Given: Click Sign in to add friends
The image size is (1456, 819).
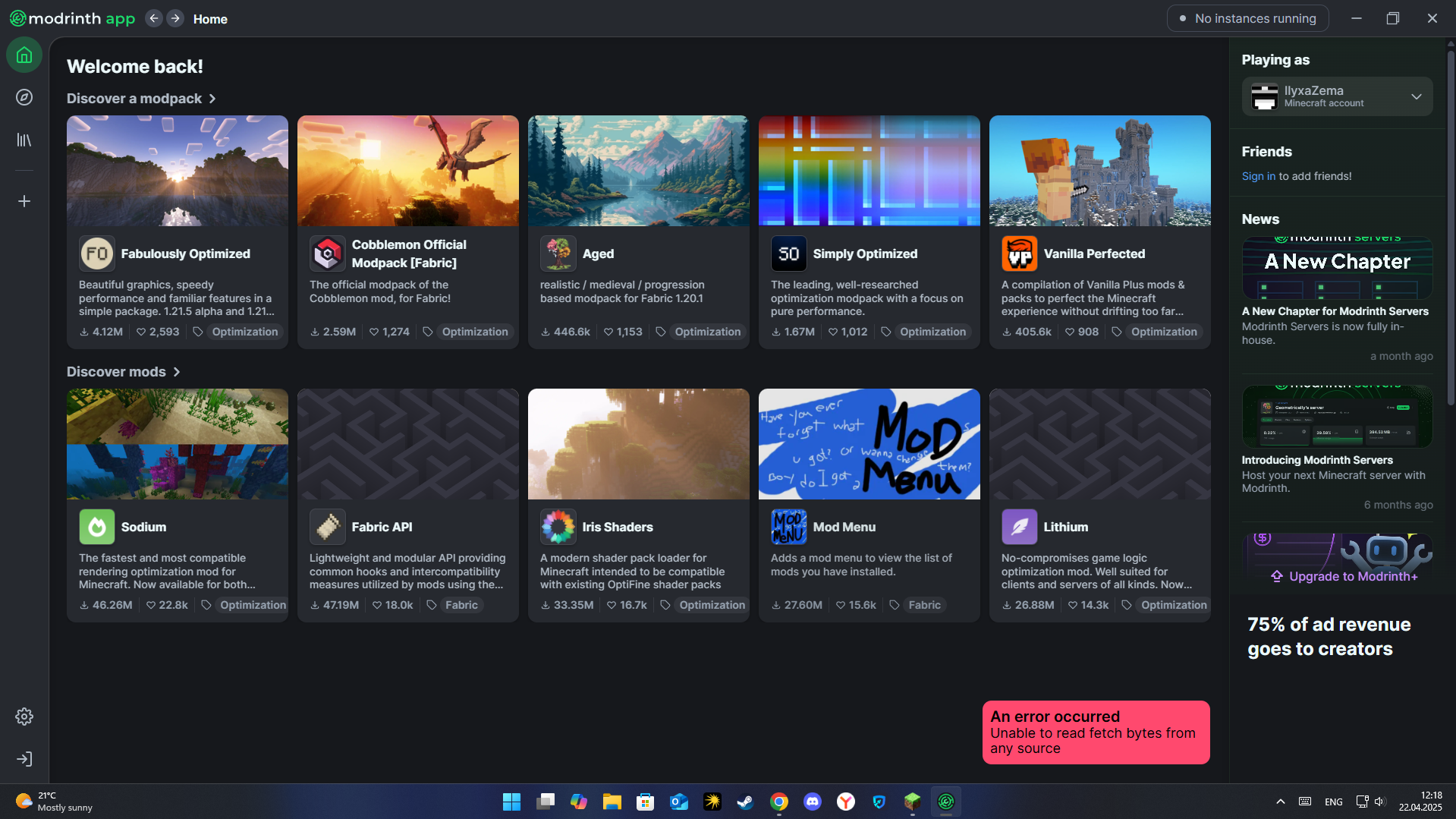Looking at the screenshot, I should coord(1259,176).
